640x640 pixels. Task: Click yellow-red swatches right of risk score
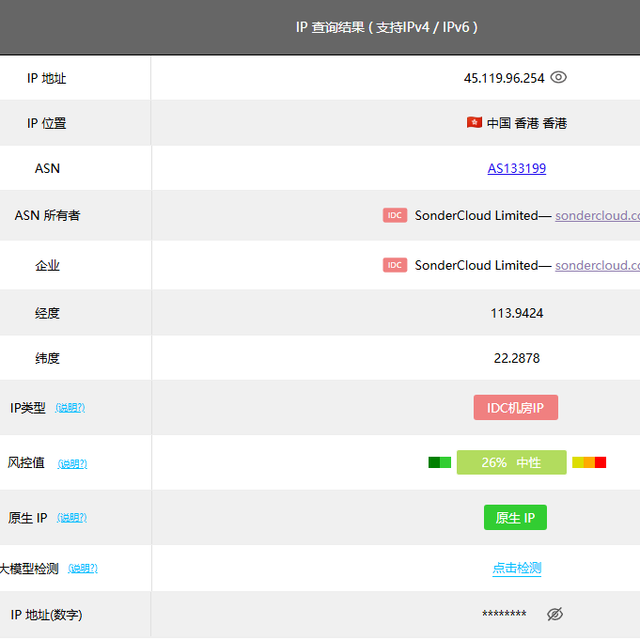coord(589,462)
